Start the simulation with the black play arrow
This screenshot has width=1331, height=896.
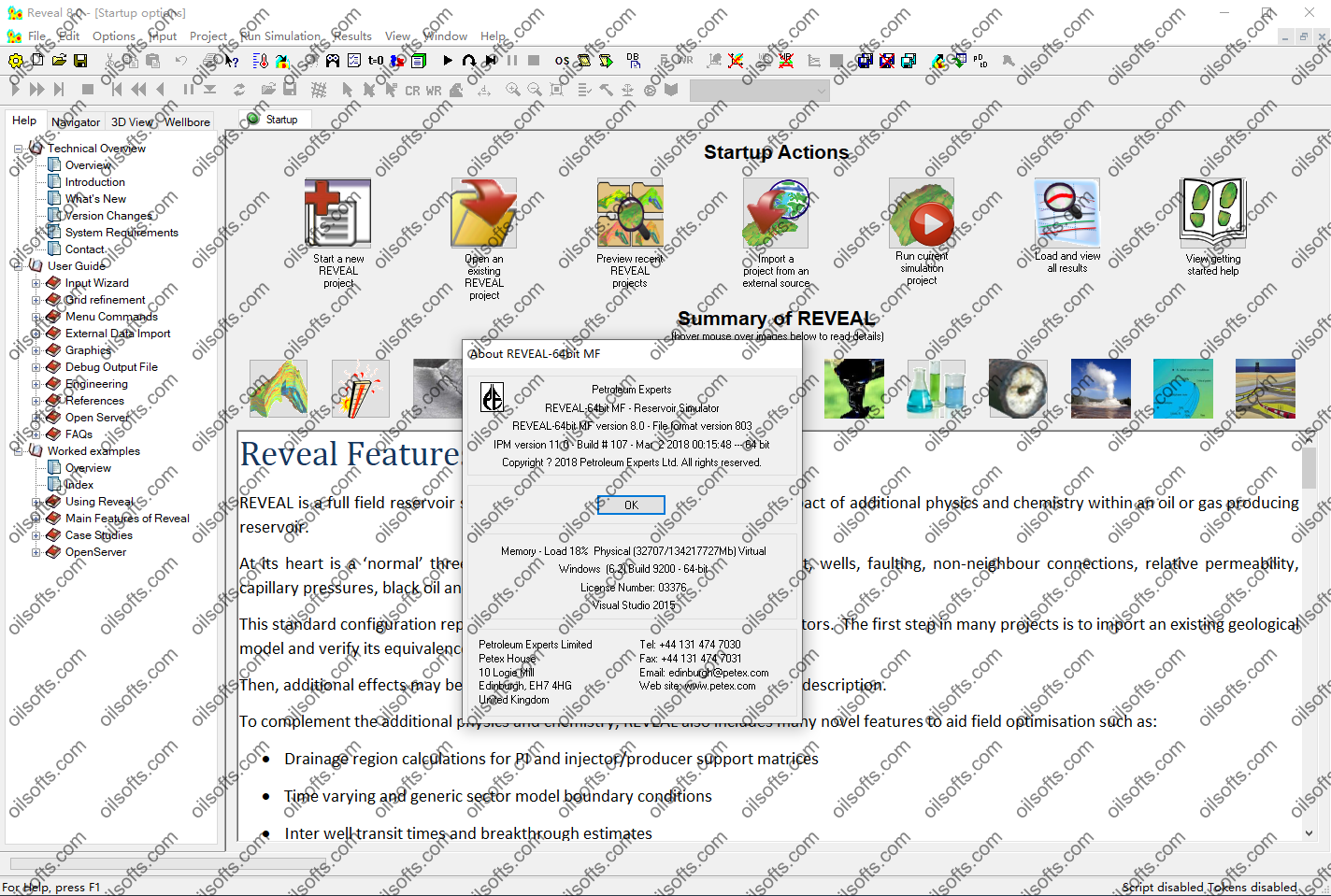point(448,61)
